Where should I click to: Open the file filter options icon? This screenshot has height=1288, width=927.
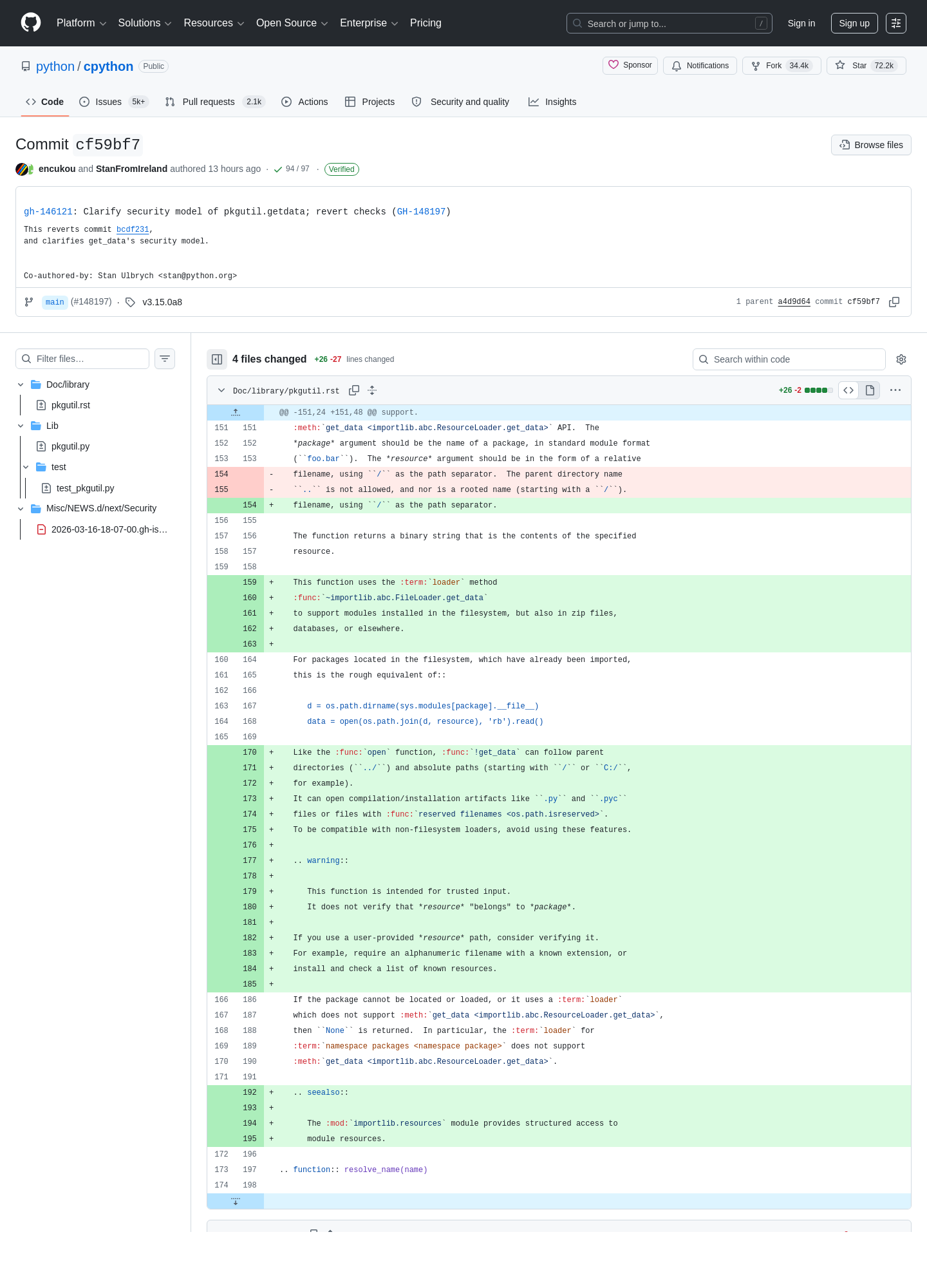click(165, 359)
